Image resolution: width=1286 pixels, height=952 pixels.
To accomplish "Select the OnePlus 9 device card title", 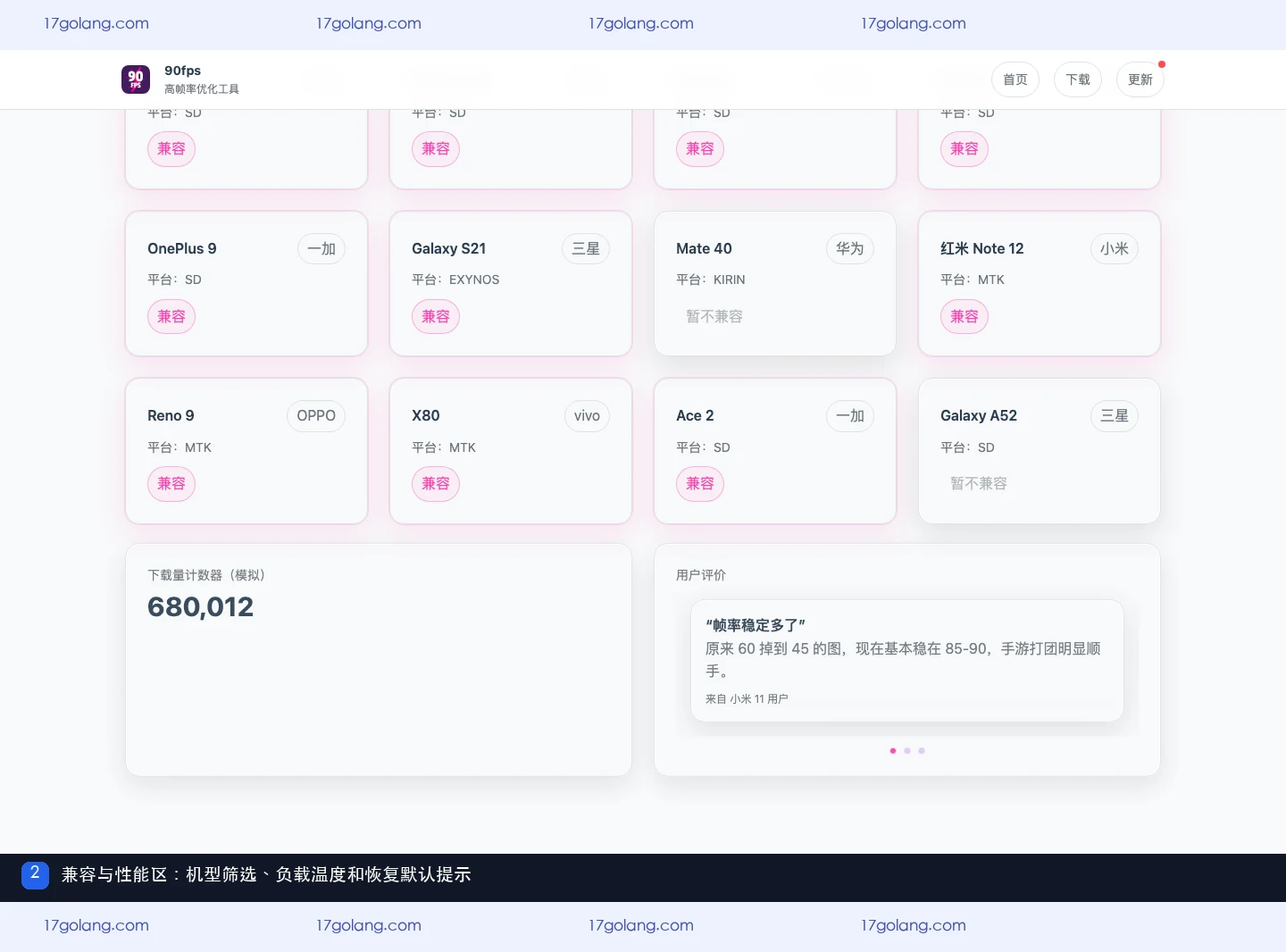I will coord(182,248).
